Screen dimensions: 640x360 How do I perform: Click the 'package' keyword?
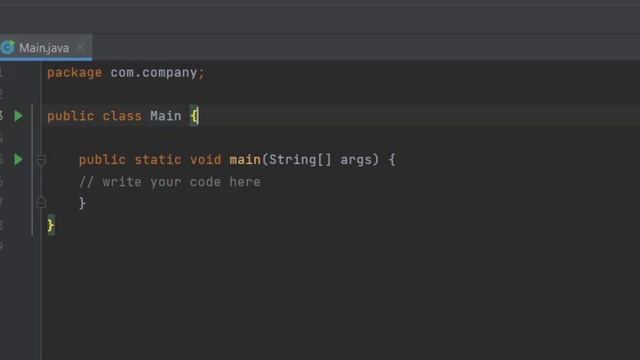coord(74,73)
